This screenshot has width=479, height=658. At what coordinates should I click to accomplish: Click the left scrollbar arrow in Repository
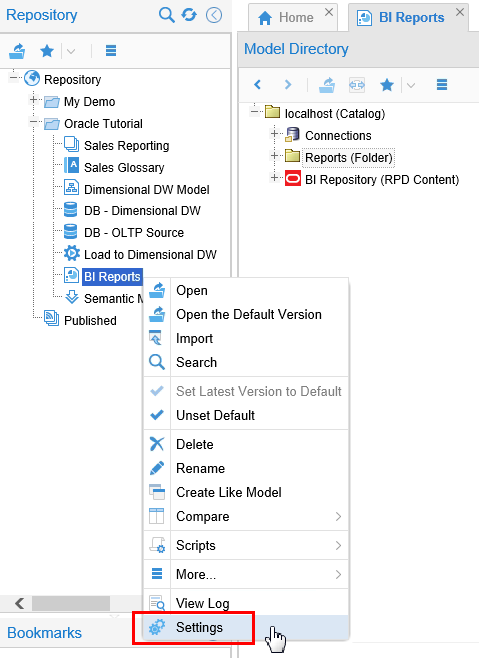19,603
